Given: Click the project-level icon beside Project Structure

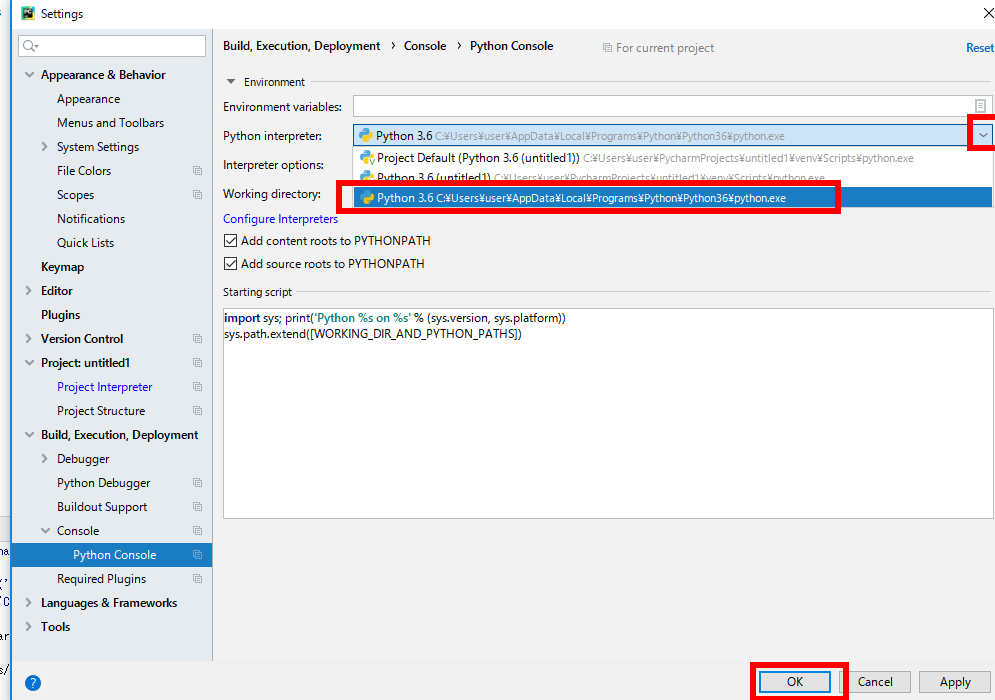Looking at the screenshot, I should pos(197,411).
